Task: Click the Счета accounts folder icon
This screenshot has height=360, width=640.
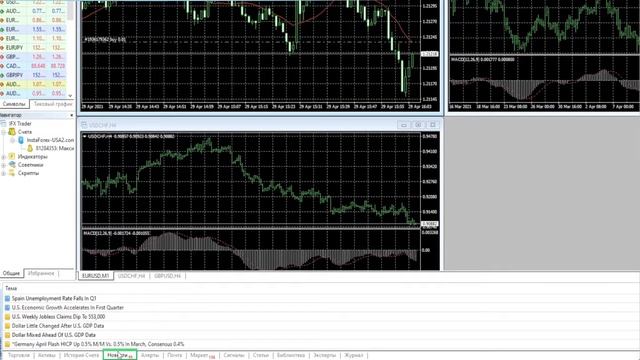Action: [x=12, y=131]
